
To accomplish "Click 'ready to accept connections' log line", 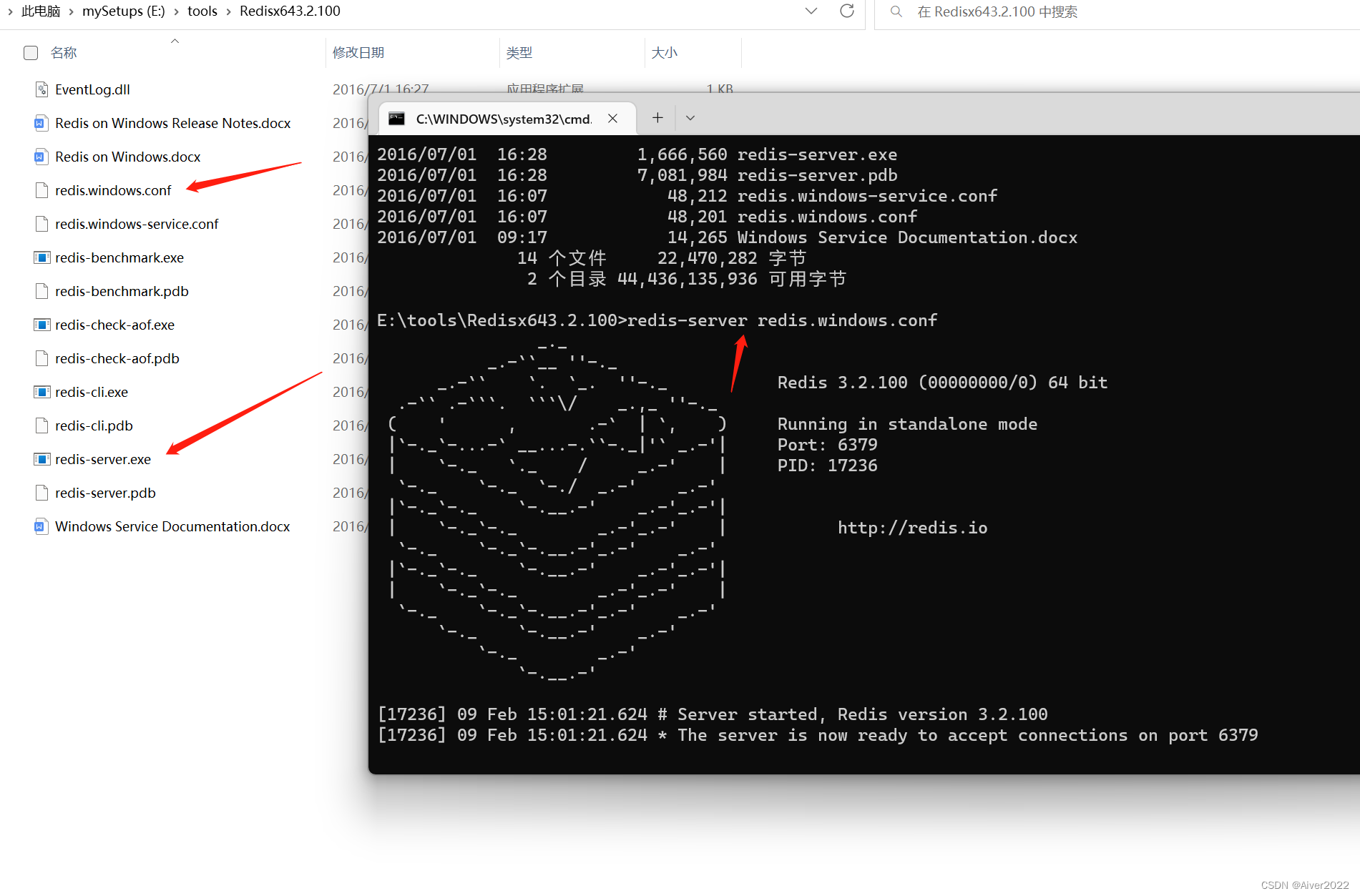I will point(817,735).
